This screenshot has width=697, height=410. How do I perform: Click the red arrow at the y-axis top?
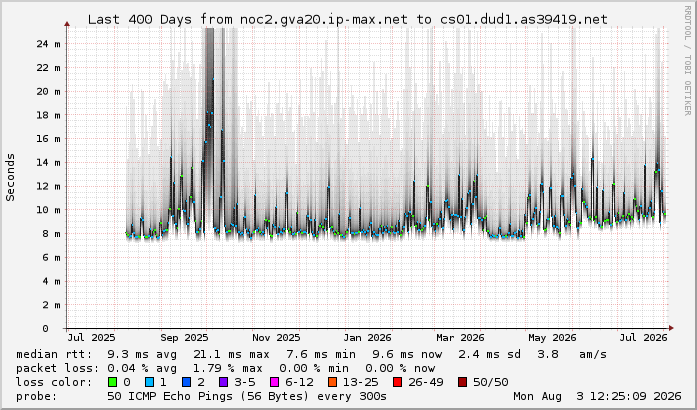(x=67, y=24)
